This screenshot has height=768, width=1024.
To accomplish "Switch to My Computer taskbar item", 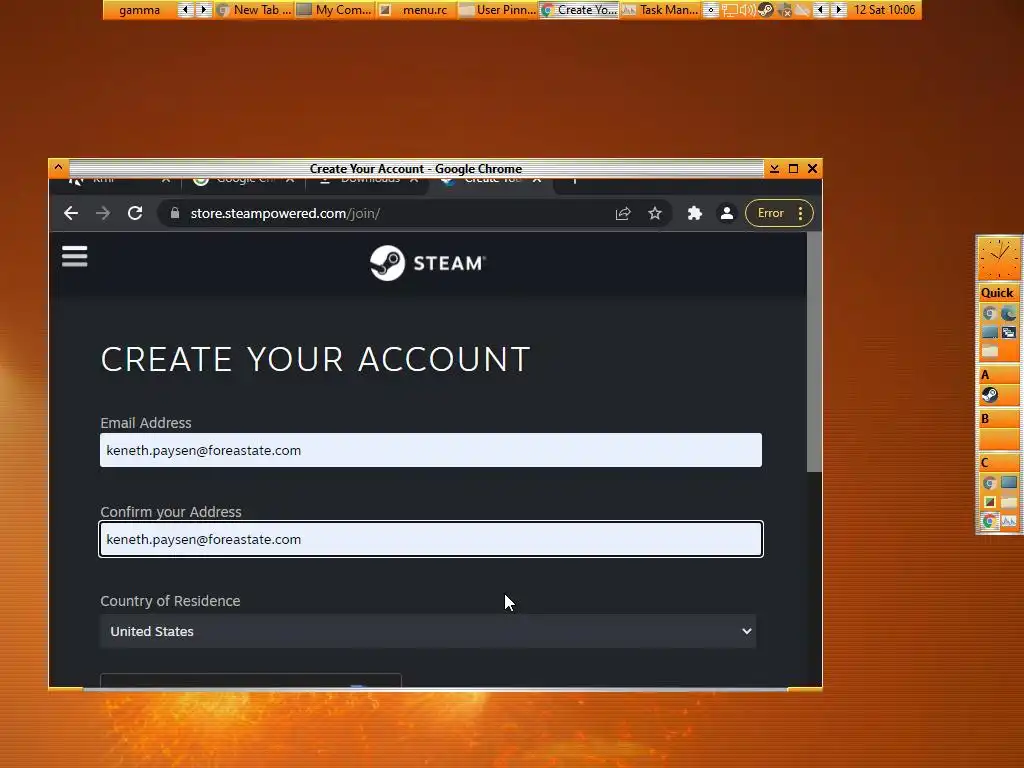I will pyautogui.click(x=334, y=10).
